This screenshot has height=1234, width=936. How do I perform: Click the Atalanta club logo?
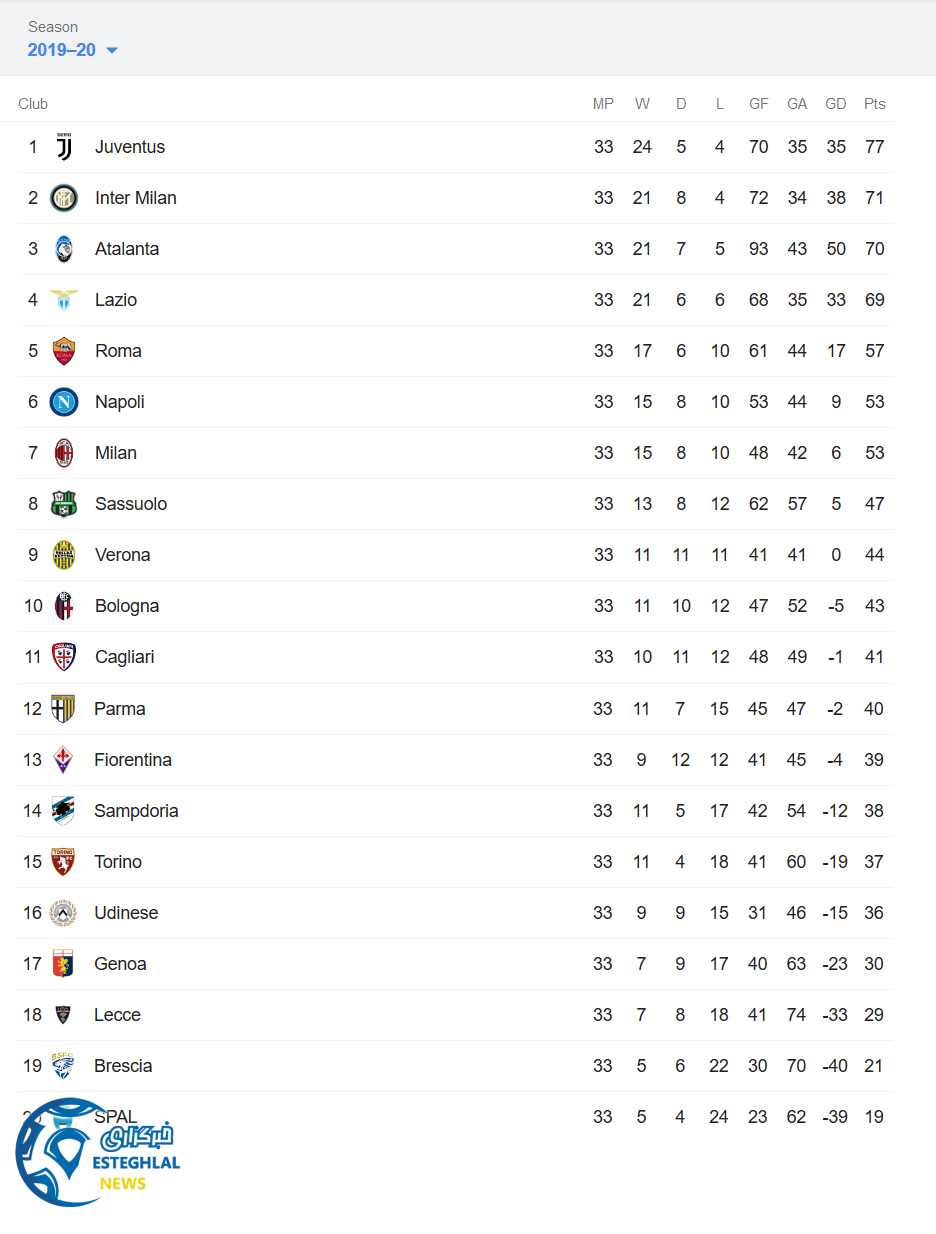pyautogui.click(x=64, y=249)
